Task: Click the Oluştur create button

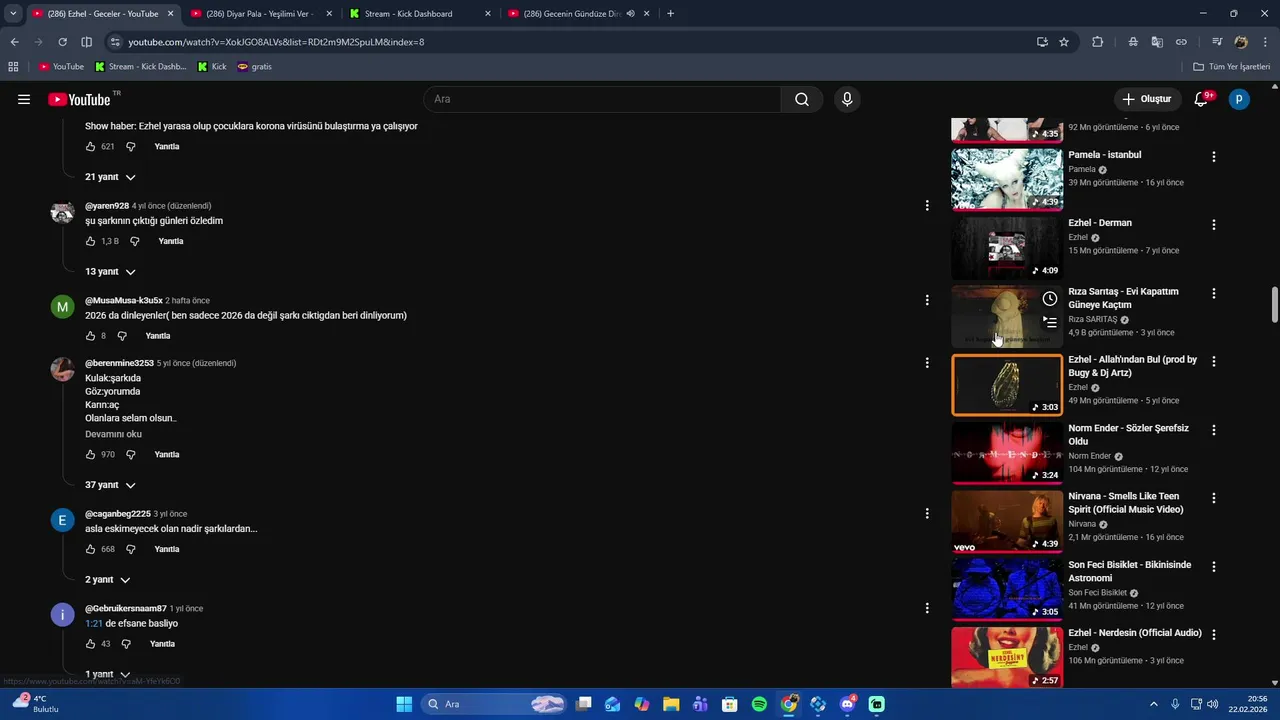Action: coord(1146,99)
